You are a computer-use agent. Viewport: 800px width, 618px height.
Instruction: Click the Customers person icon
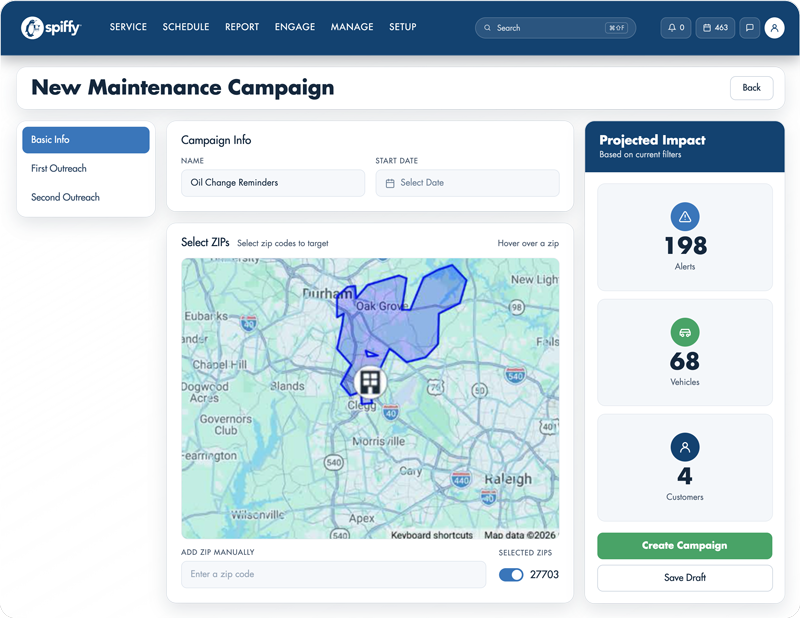point(685,448)
